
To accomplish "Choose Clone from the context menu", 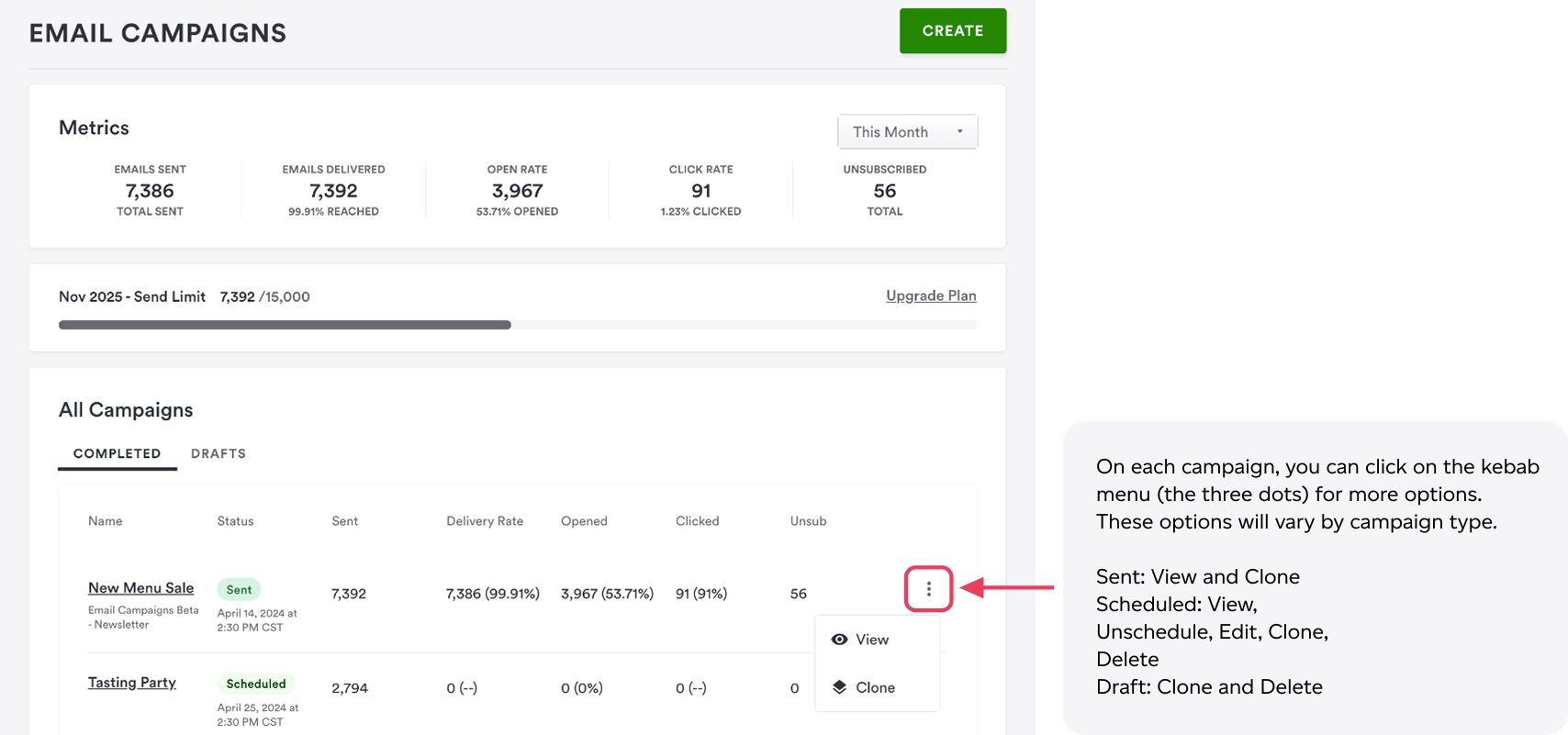I will pyautogui.click(x=875, y=687).
